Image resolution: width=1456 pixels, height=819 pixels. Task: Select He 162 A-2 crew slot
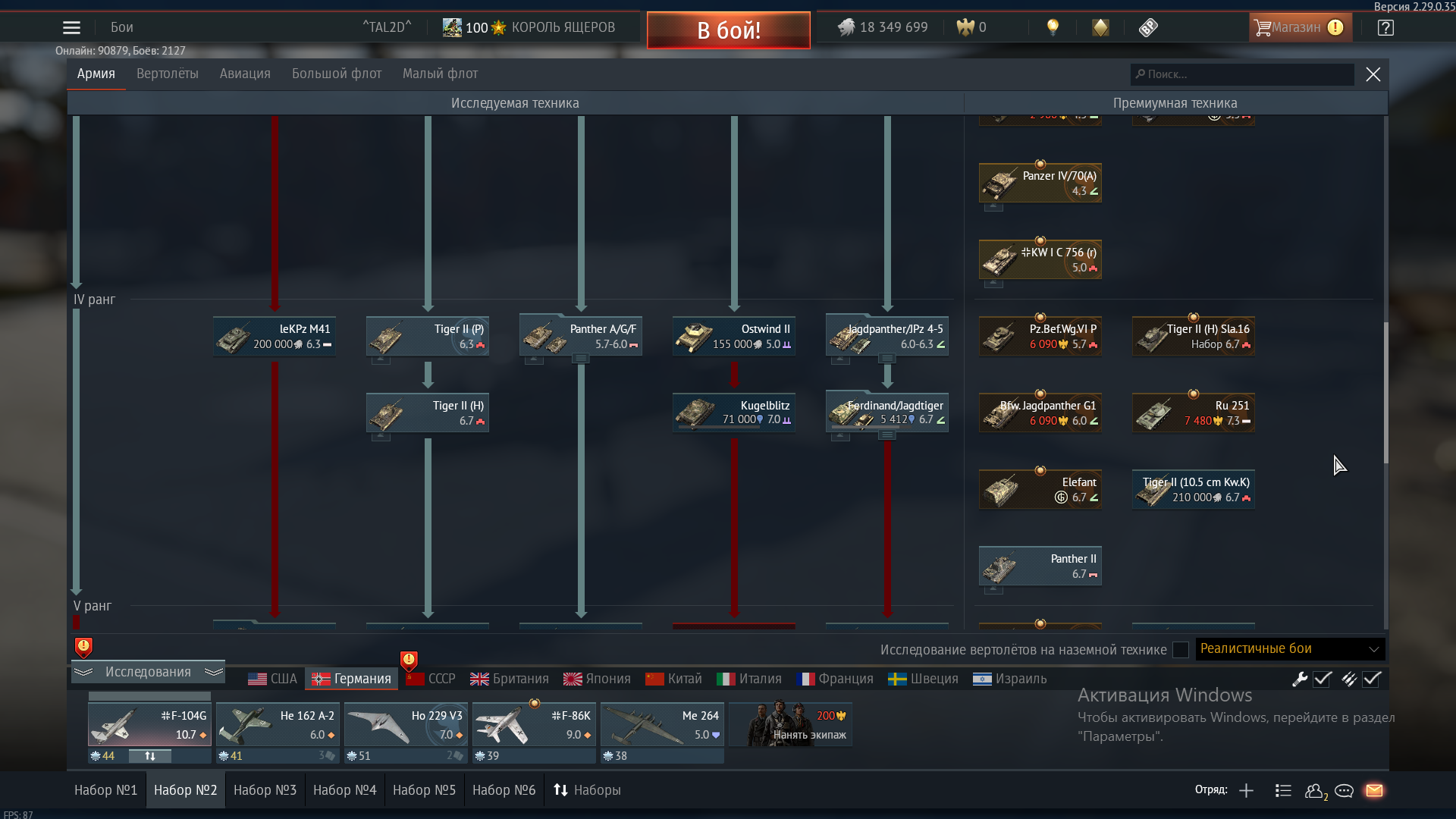[x=278, y=725]
